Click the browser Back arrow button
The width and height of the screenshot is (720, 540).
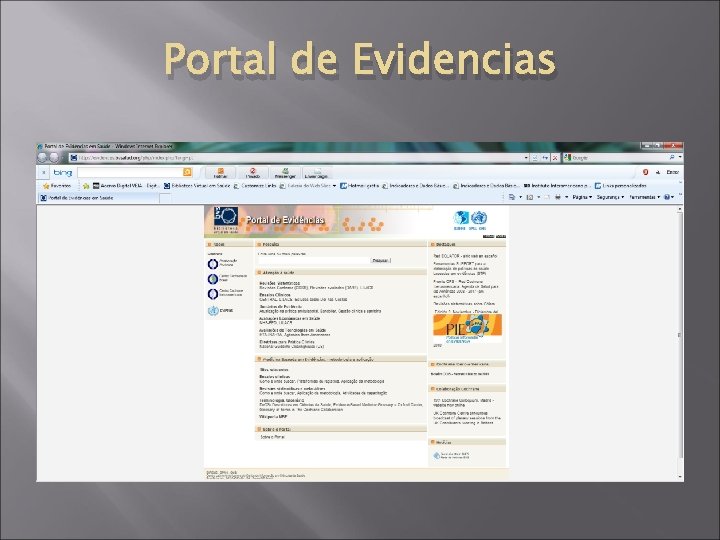pos(42,158)
